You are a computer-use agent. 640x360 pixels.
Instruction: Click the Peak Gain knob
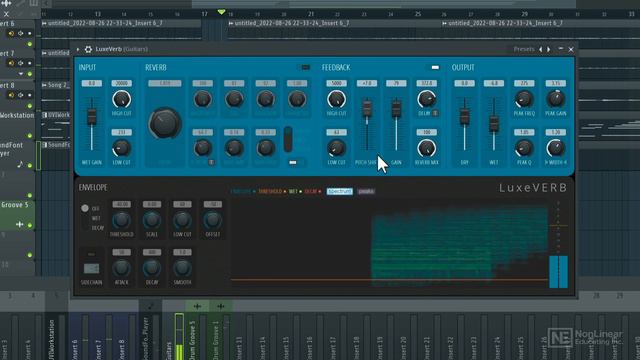[555, 99]
